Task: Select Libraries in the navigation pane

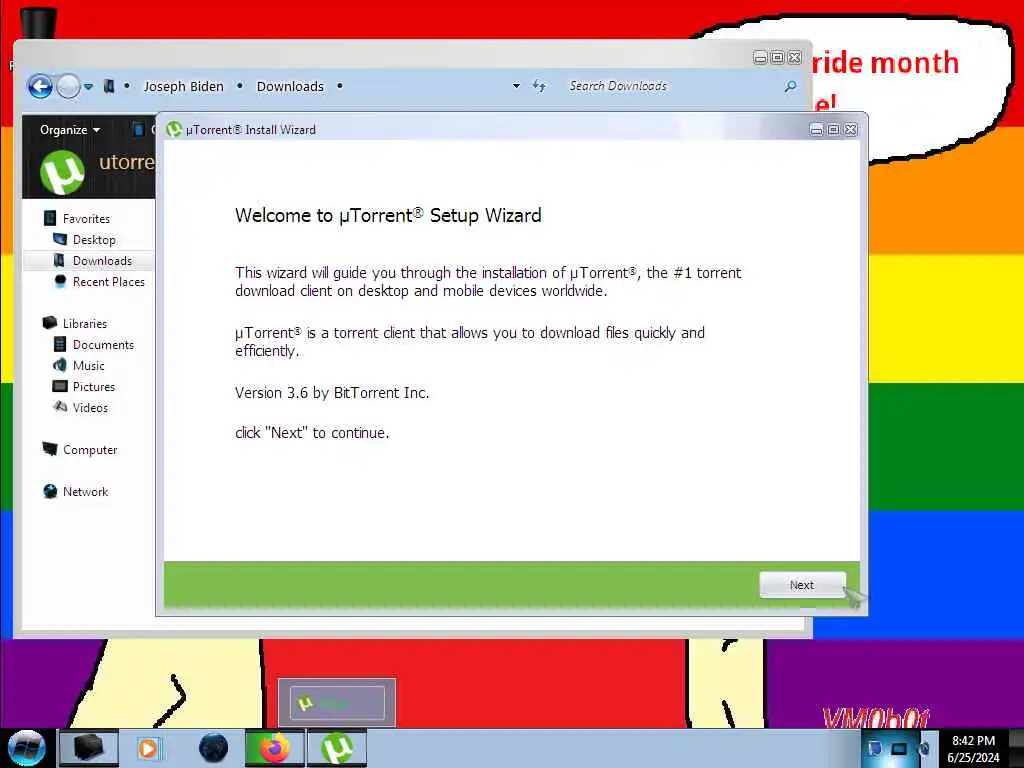Action: pyautogui.click(x=85, y=323)
